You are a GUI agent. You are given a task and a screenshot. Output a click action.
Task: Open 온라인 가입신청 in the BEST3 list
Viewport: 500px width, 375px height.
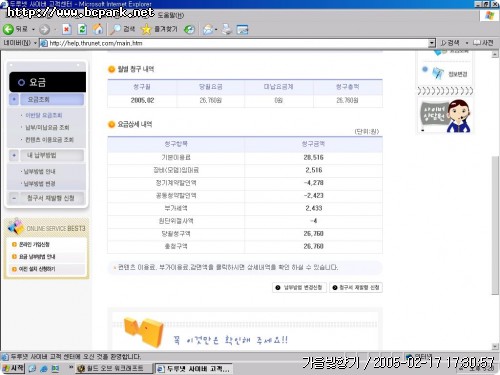(34, 244)
